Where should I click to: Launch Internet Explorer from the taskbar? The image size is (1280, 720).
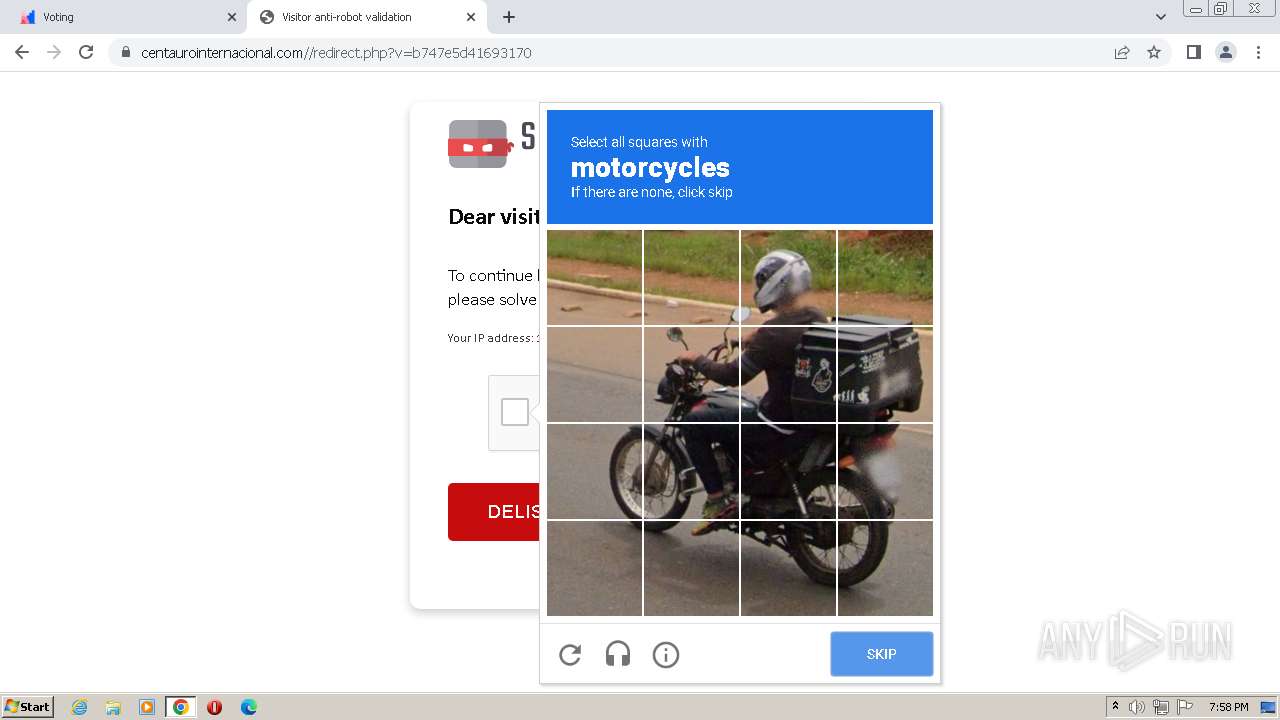(x=80, y=707)
